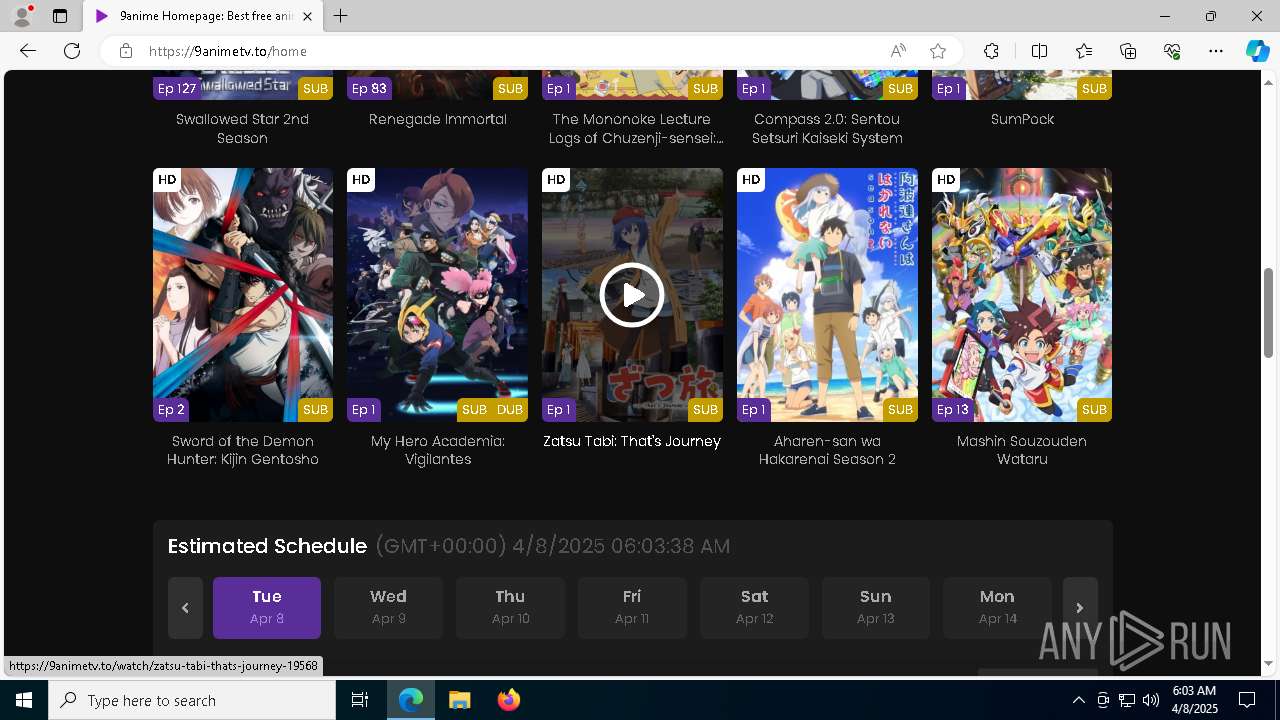
Task: Open the browser profile icon
Action: tap(22, 16)
